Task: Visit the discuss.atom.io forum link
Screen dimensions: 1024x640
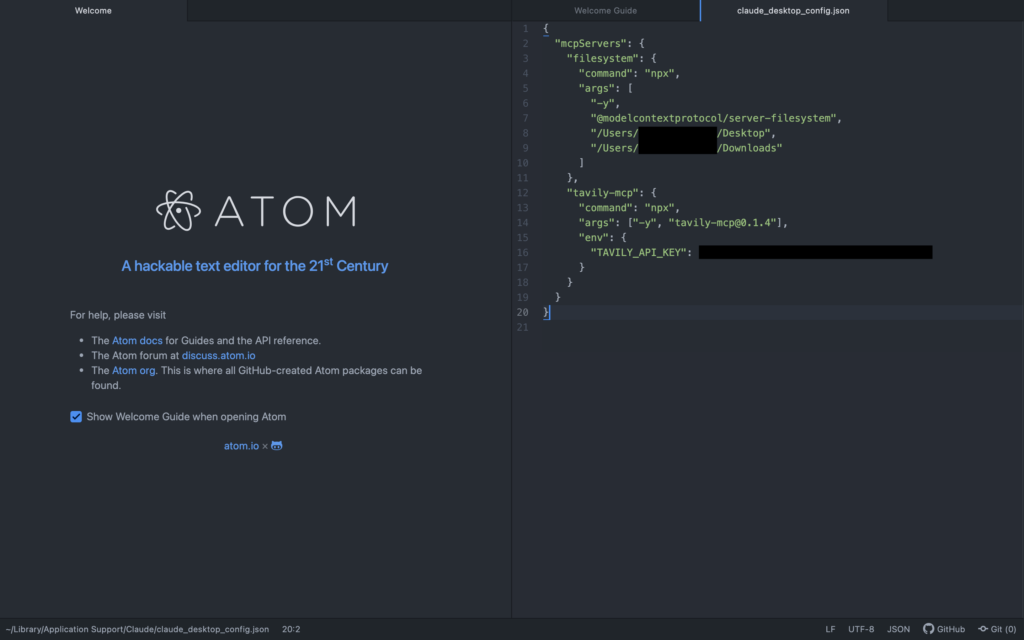Action: pos(219,355)
